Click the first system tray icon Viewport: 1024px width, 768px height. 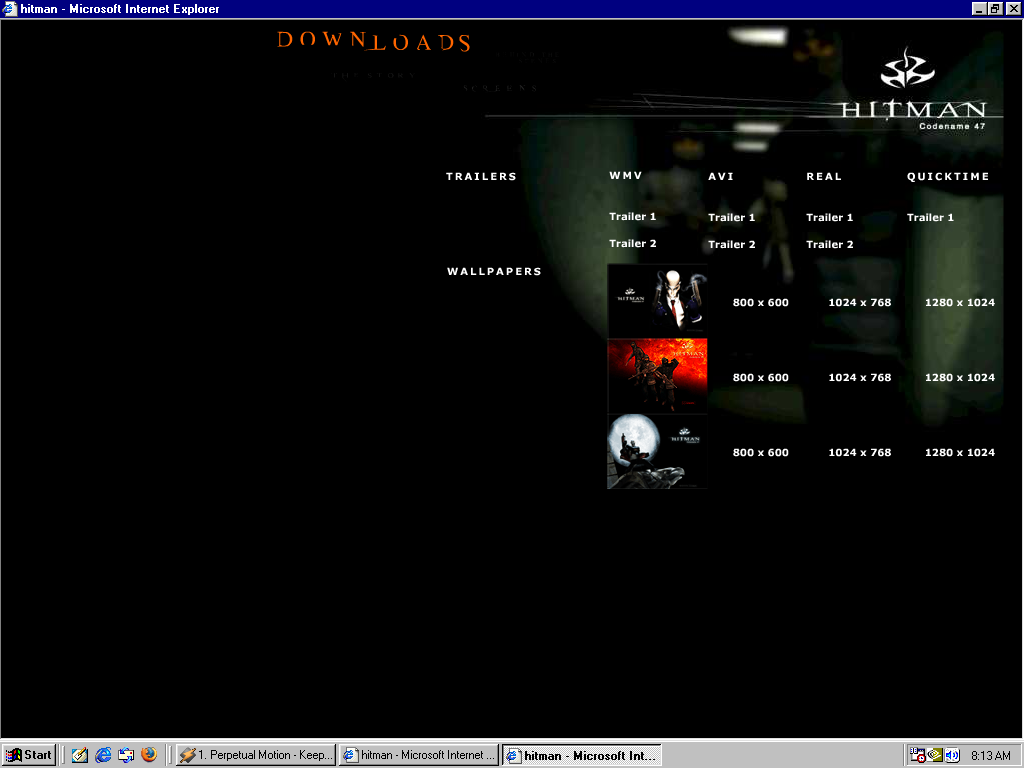pos(918,755)
